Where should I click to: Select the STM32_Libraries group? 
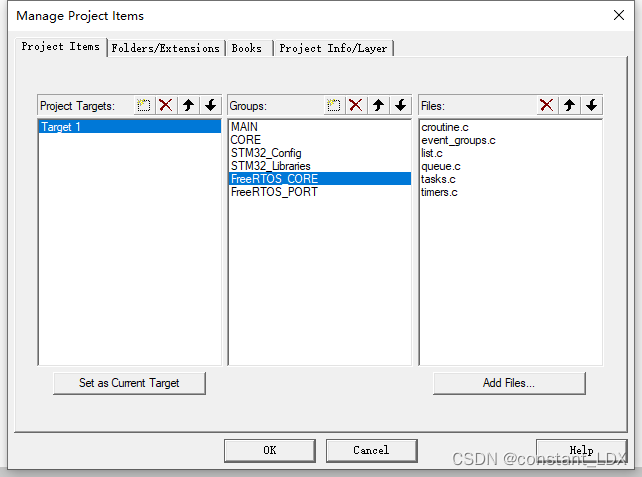pyautogui.click(x=320, y=166)
